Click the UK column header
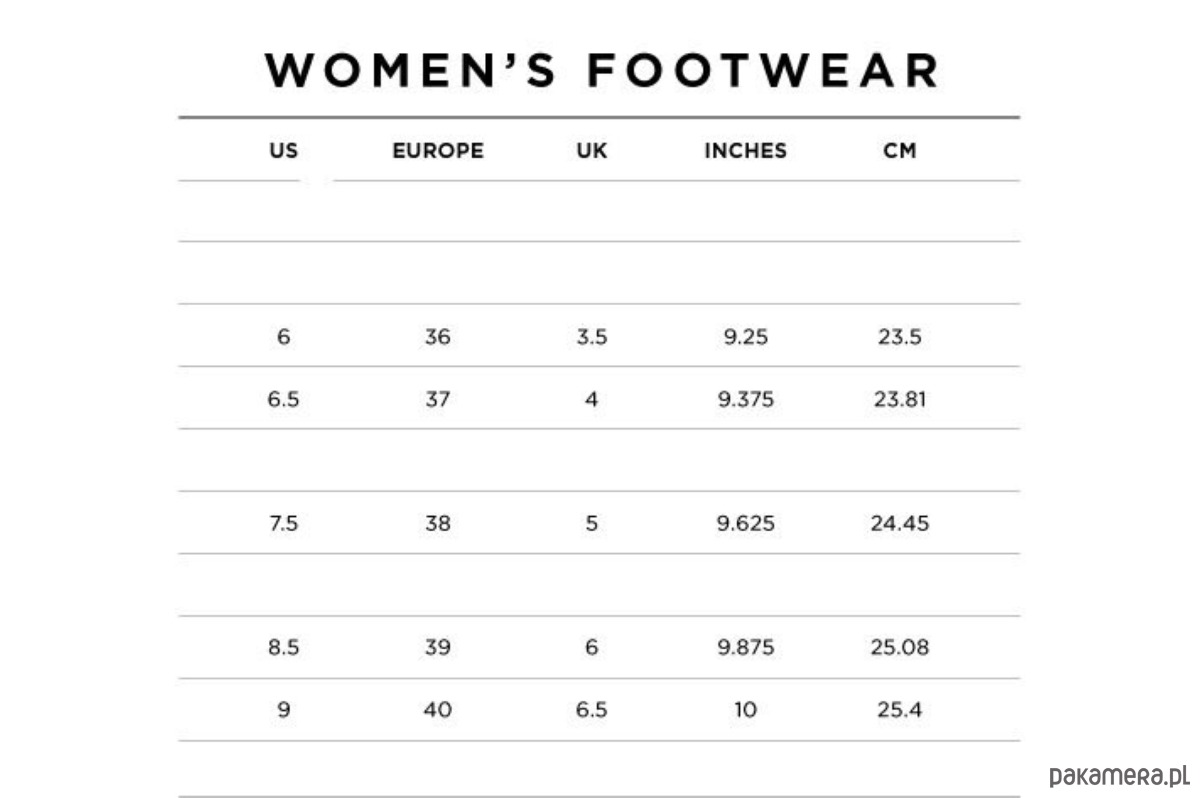 592,151
